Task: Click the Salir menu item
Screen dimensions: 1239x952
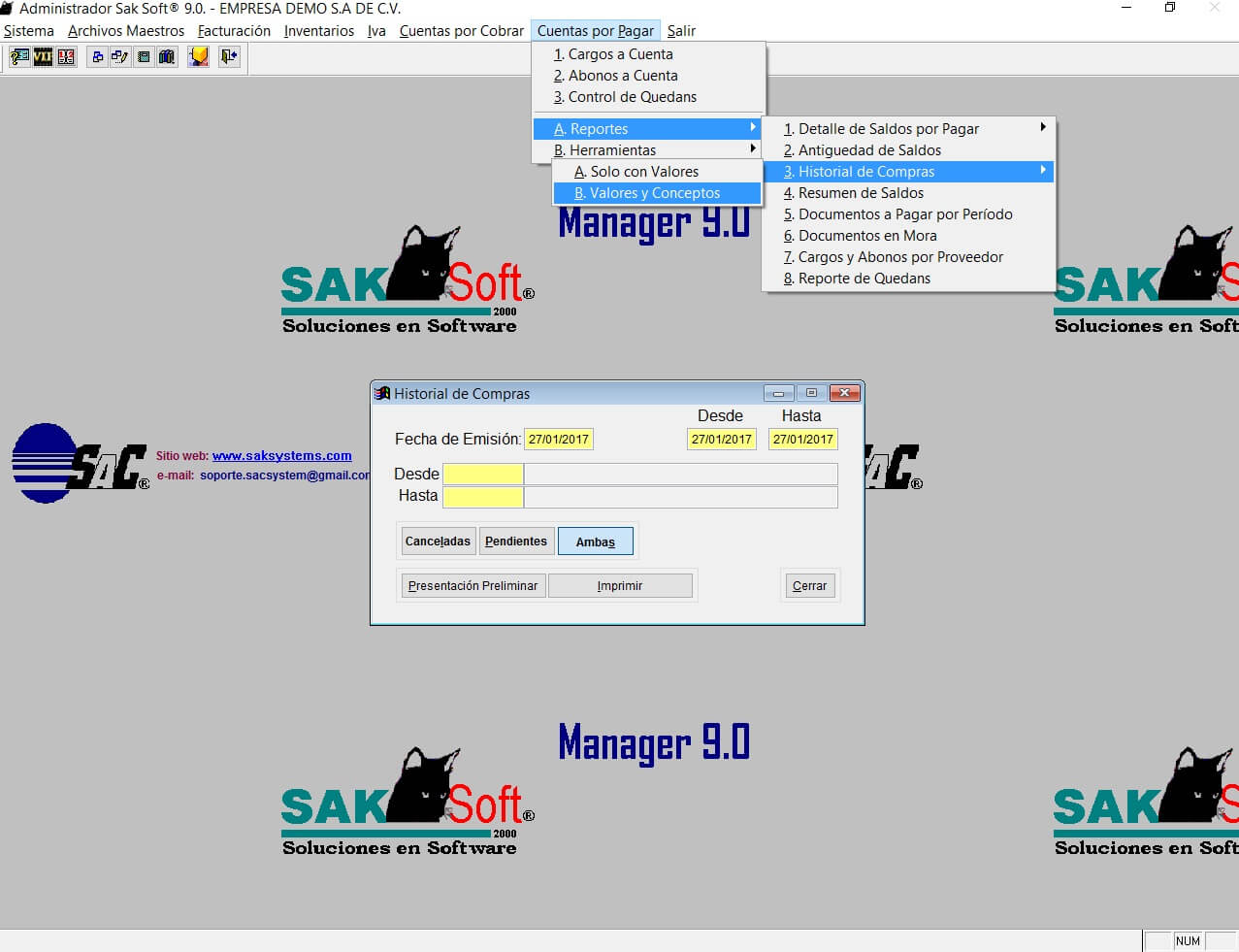Action: 682,31
